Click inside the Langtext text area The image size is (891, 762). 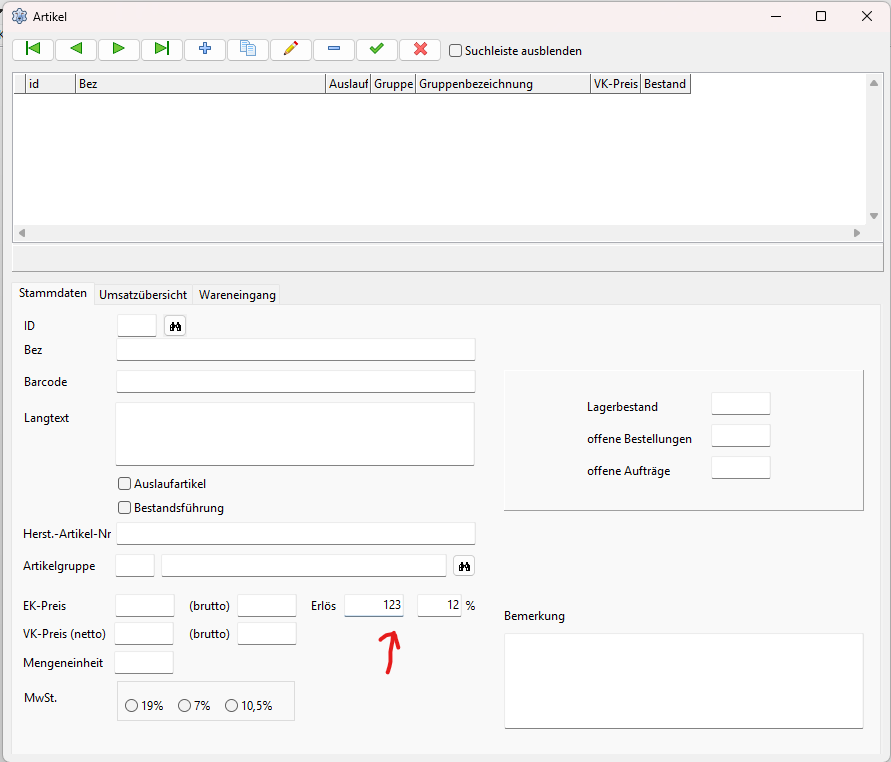point(295,434)
